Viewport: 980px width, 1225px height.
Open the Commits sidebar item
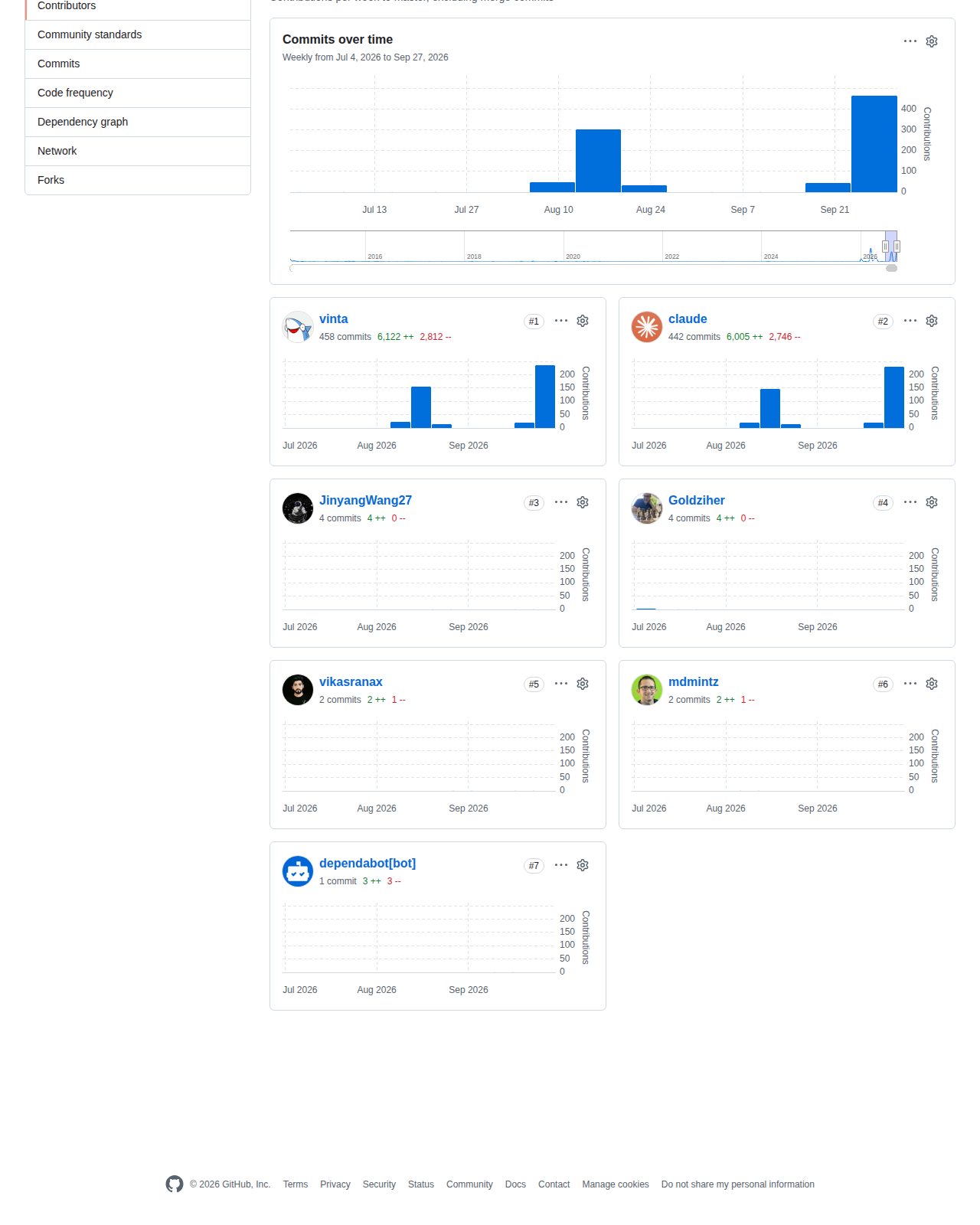[x=138, y=64]
